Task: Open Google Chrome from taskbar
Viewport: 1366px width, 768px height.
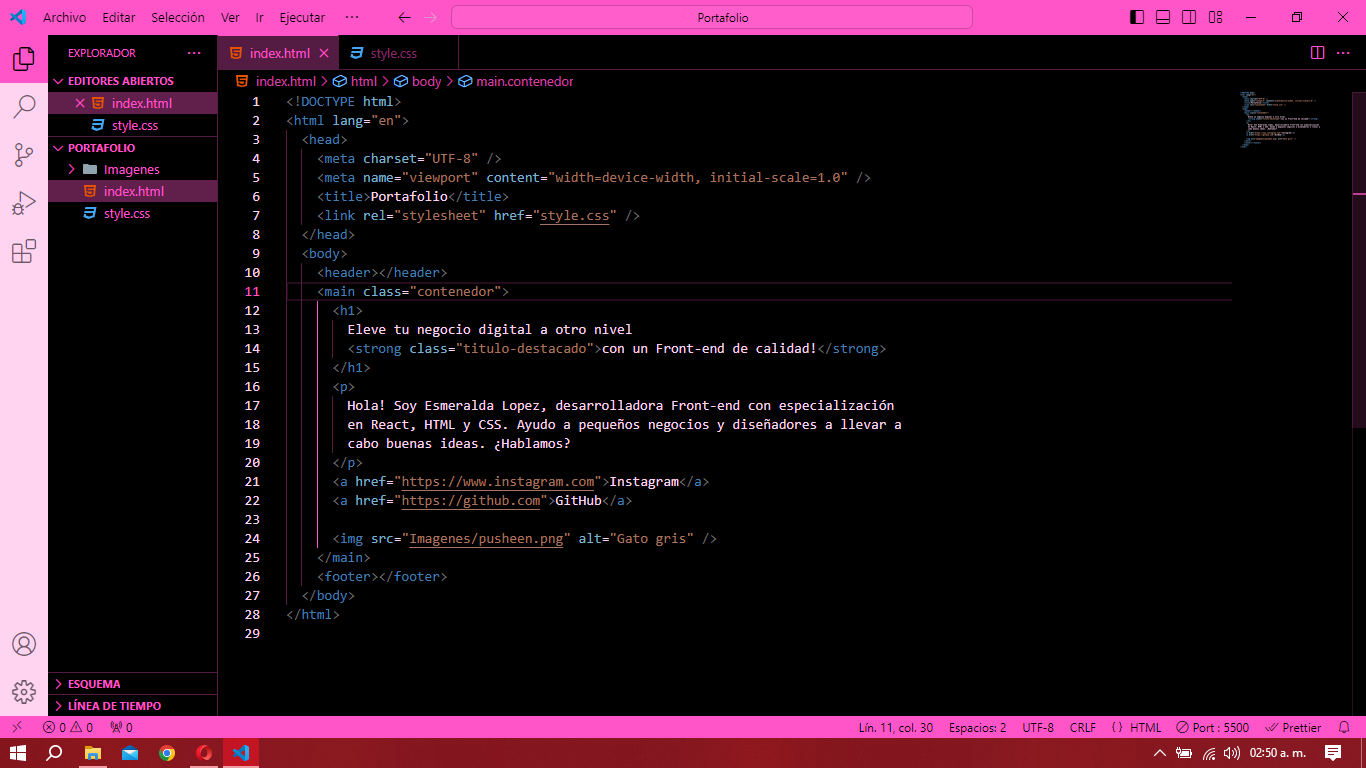Action: (x=167, y=753)
